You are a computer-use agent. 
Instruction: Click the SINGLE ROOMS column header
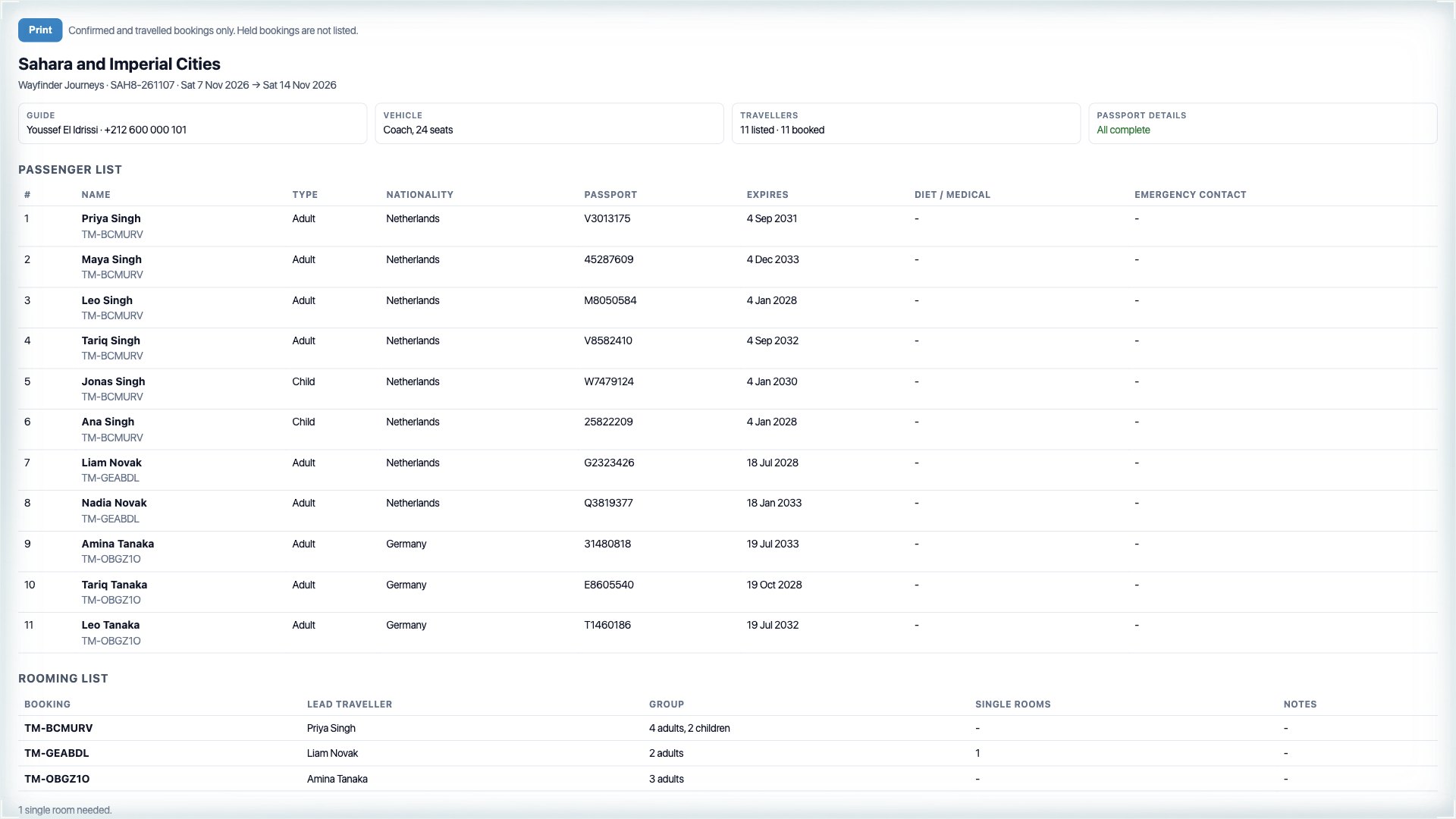1013,704
